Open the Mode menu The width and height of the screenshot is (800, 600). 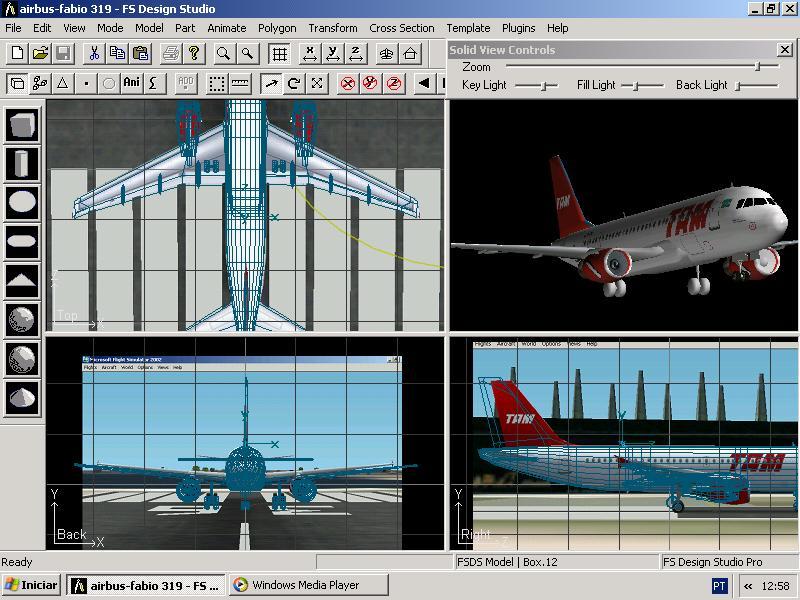click(x=110, y=28)
